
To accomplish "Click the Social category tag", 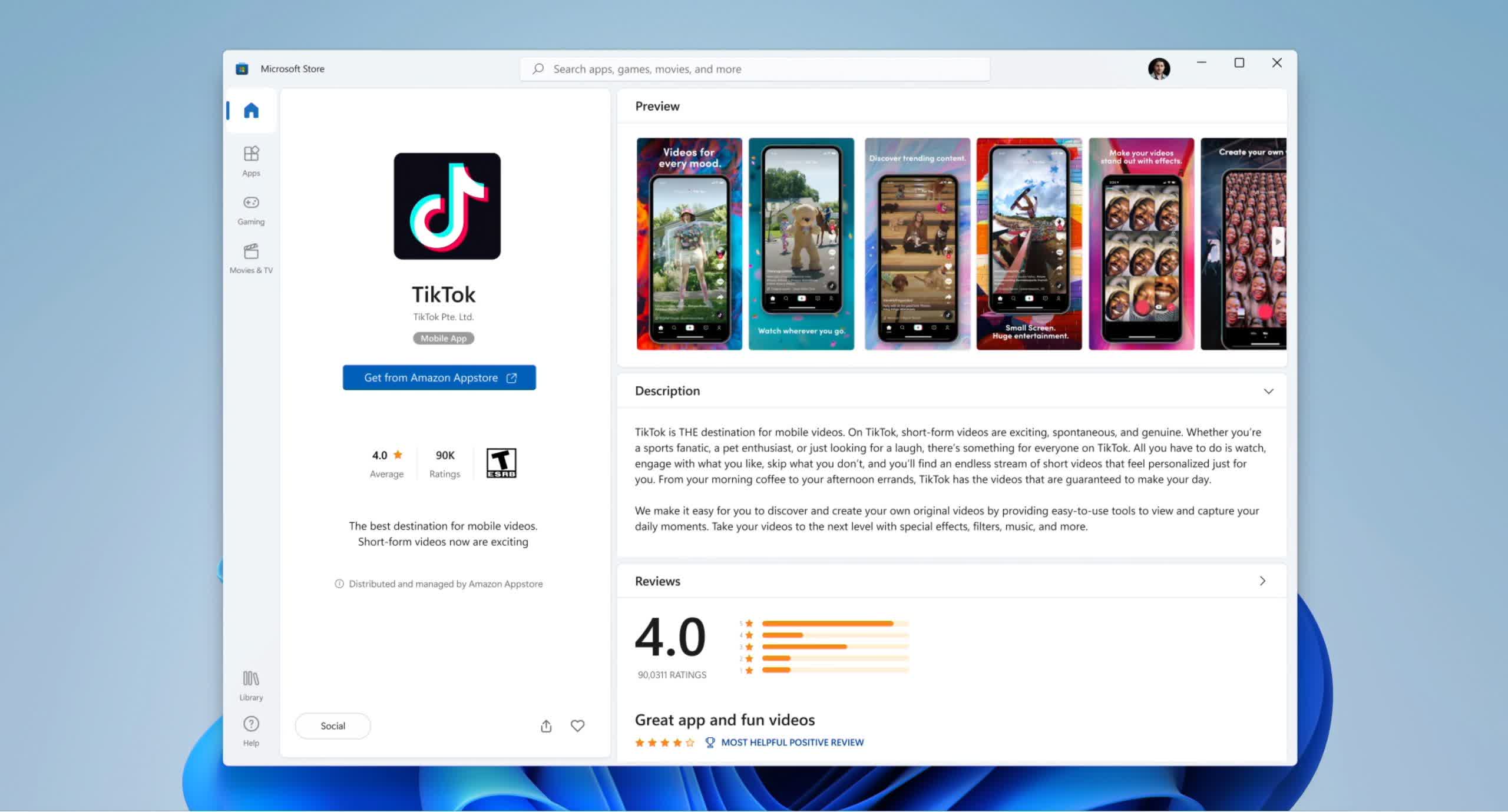I will point(333,726).
